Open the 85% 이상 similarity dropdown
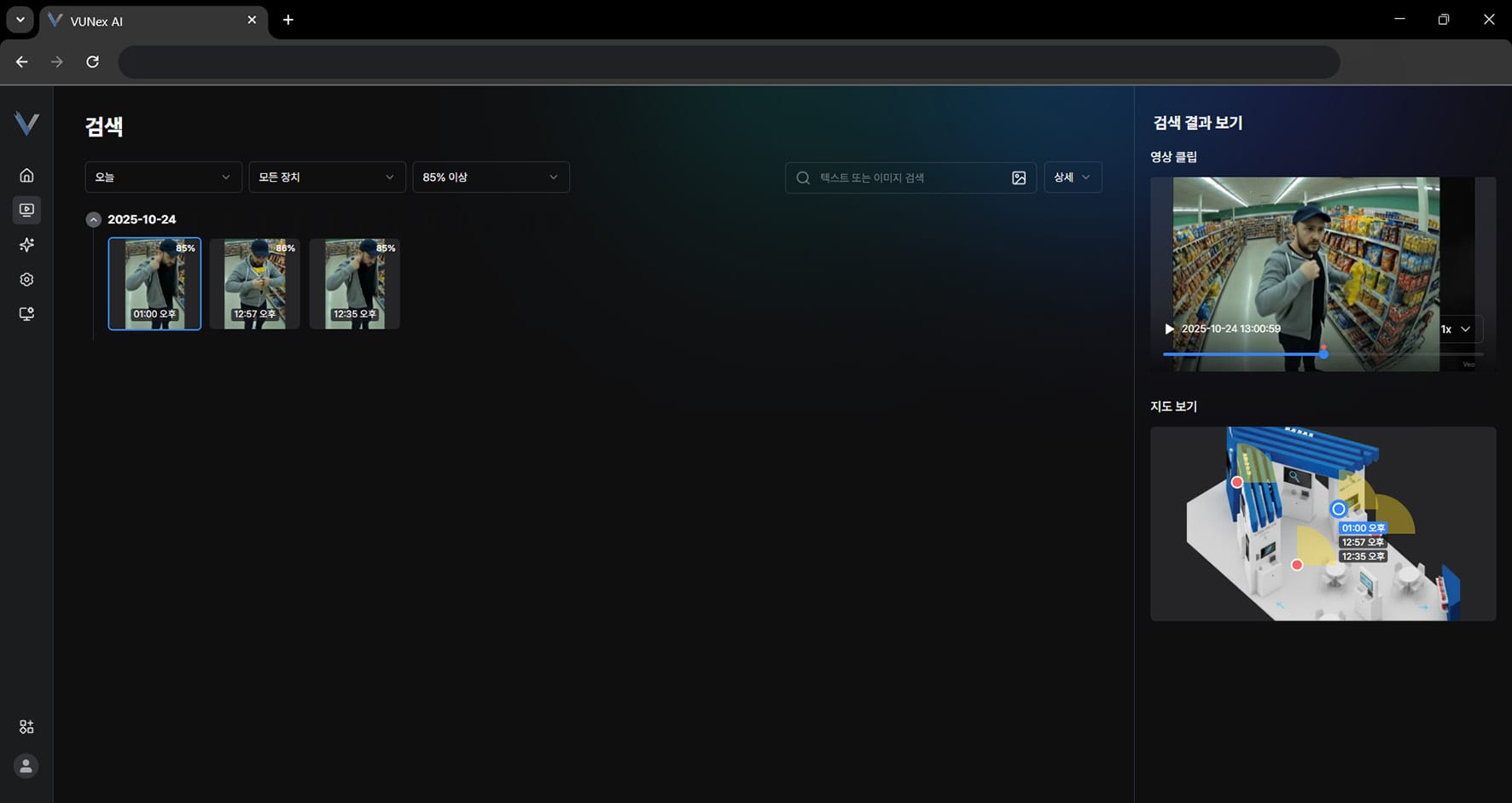The image size is (1512, 803). 491,177
